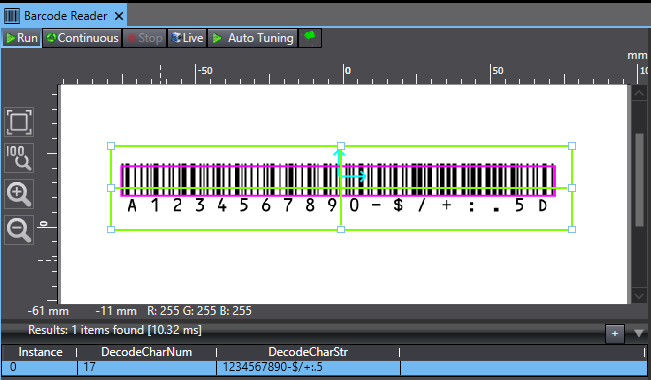Click the vertical scrollbar up arrow

(x=639, y=93)
